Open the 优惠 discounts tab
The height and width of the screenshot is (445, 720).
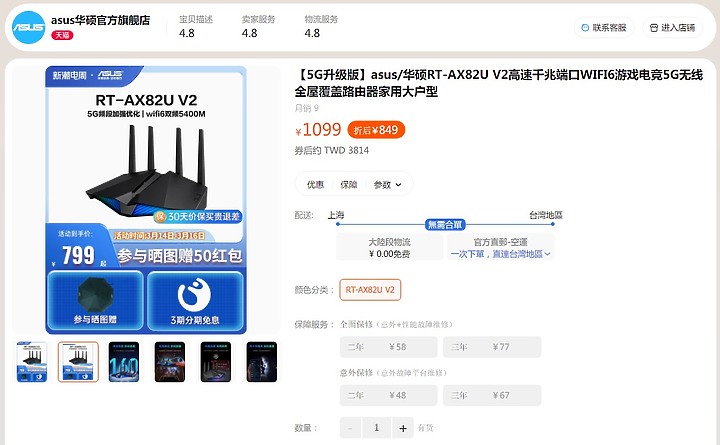pos(315,185)
